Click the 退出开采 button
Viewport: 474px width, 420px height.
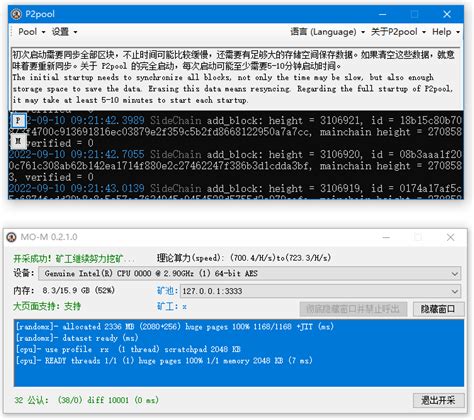pyautogui.click(x=438, y=400)
